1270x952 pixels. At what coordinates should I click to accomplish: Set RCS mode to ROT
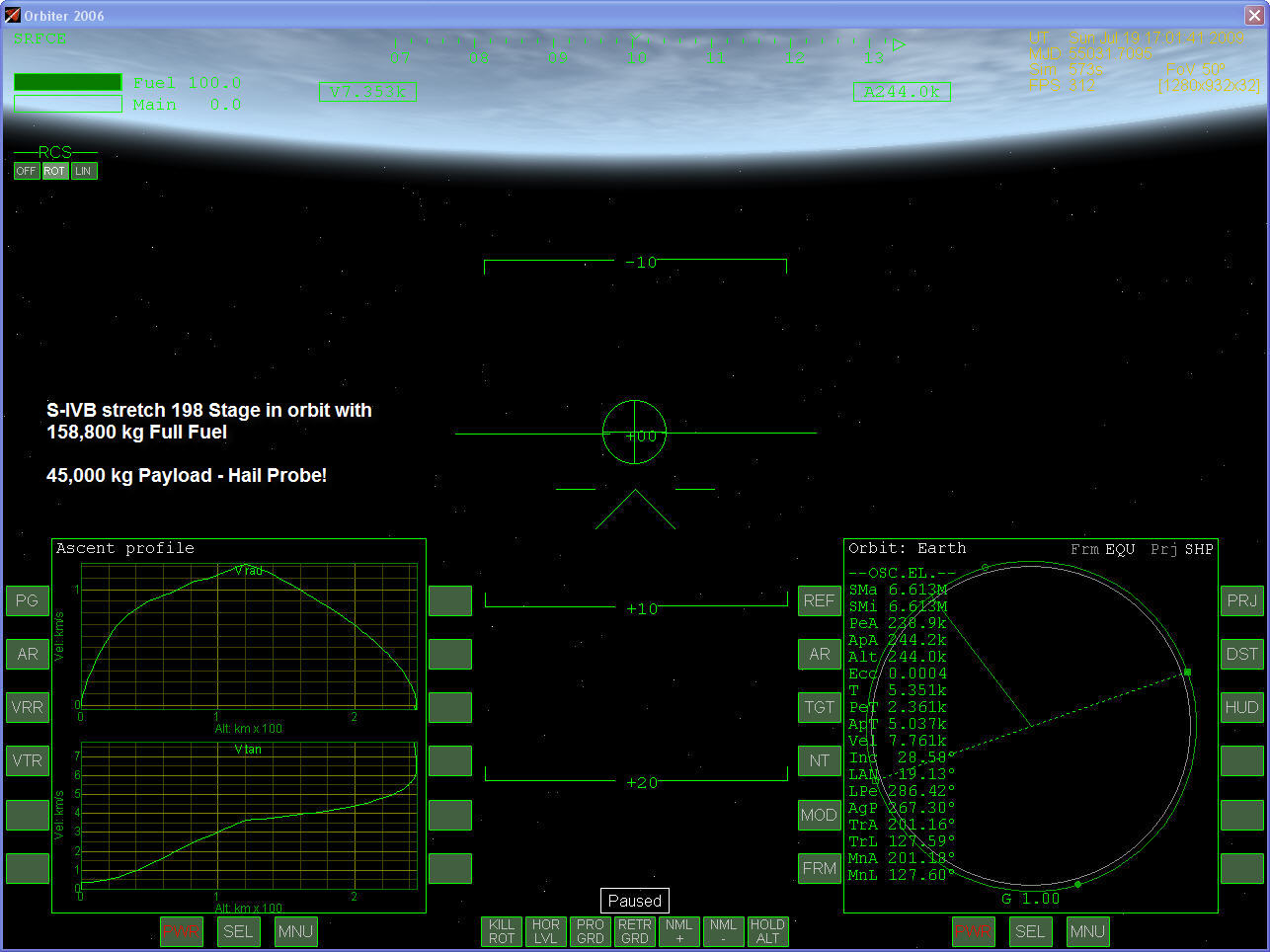pyautogui.click(x=55, y=171)
